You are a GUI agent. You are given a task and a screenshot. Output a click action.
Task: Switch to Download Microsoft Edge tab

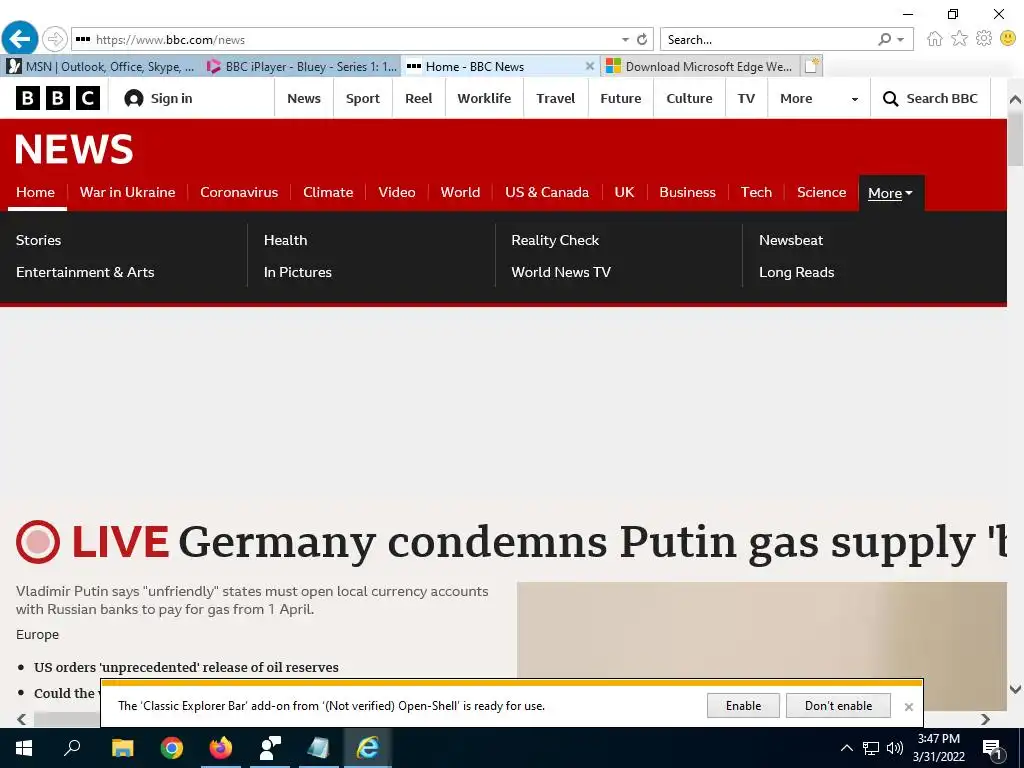pyautogui.click(x=699, y=66)
